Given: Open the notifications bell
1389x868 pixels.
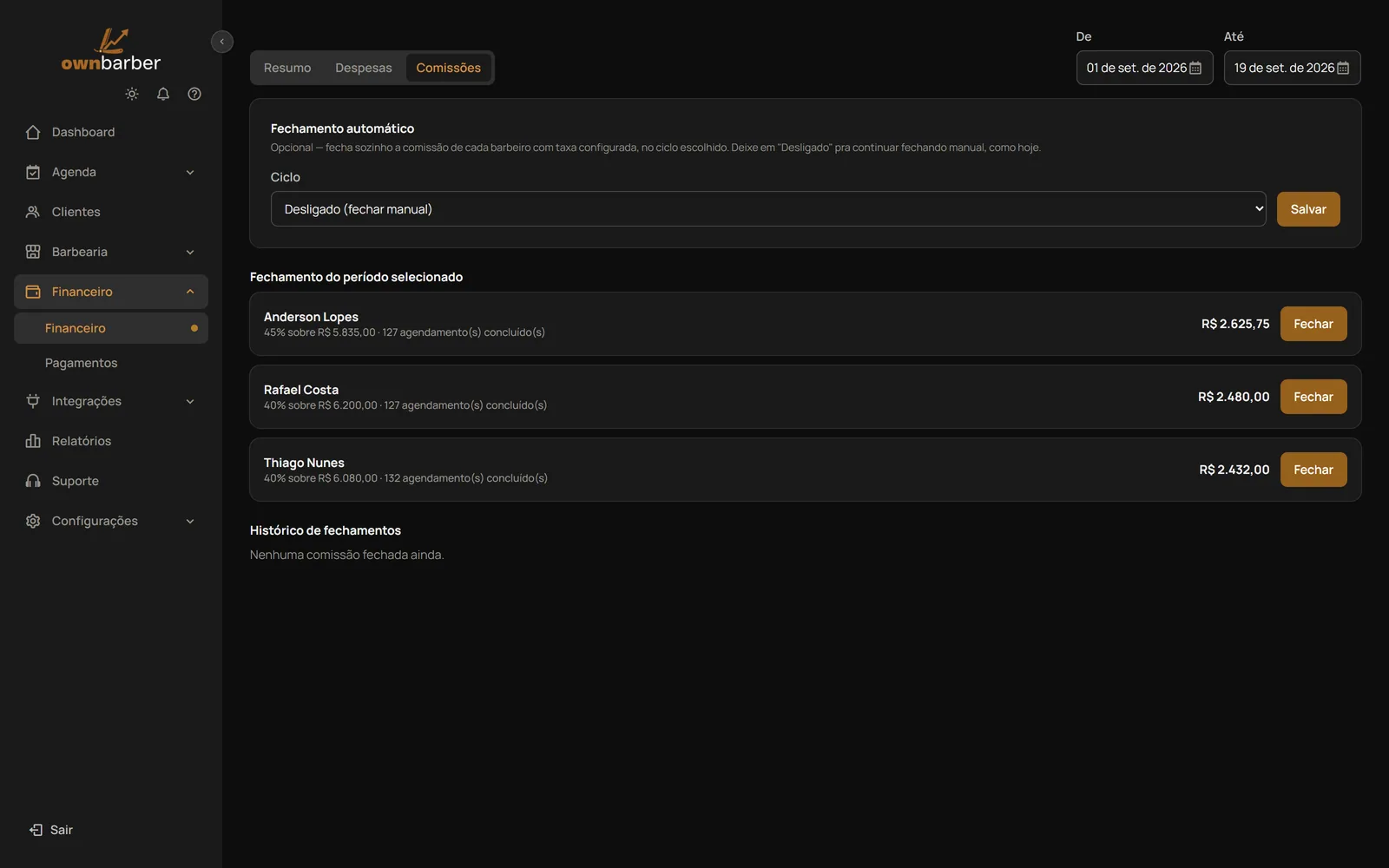Looking at the screenshot, I should [163, 94].
